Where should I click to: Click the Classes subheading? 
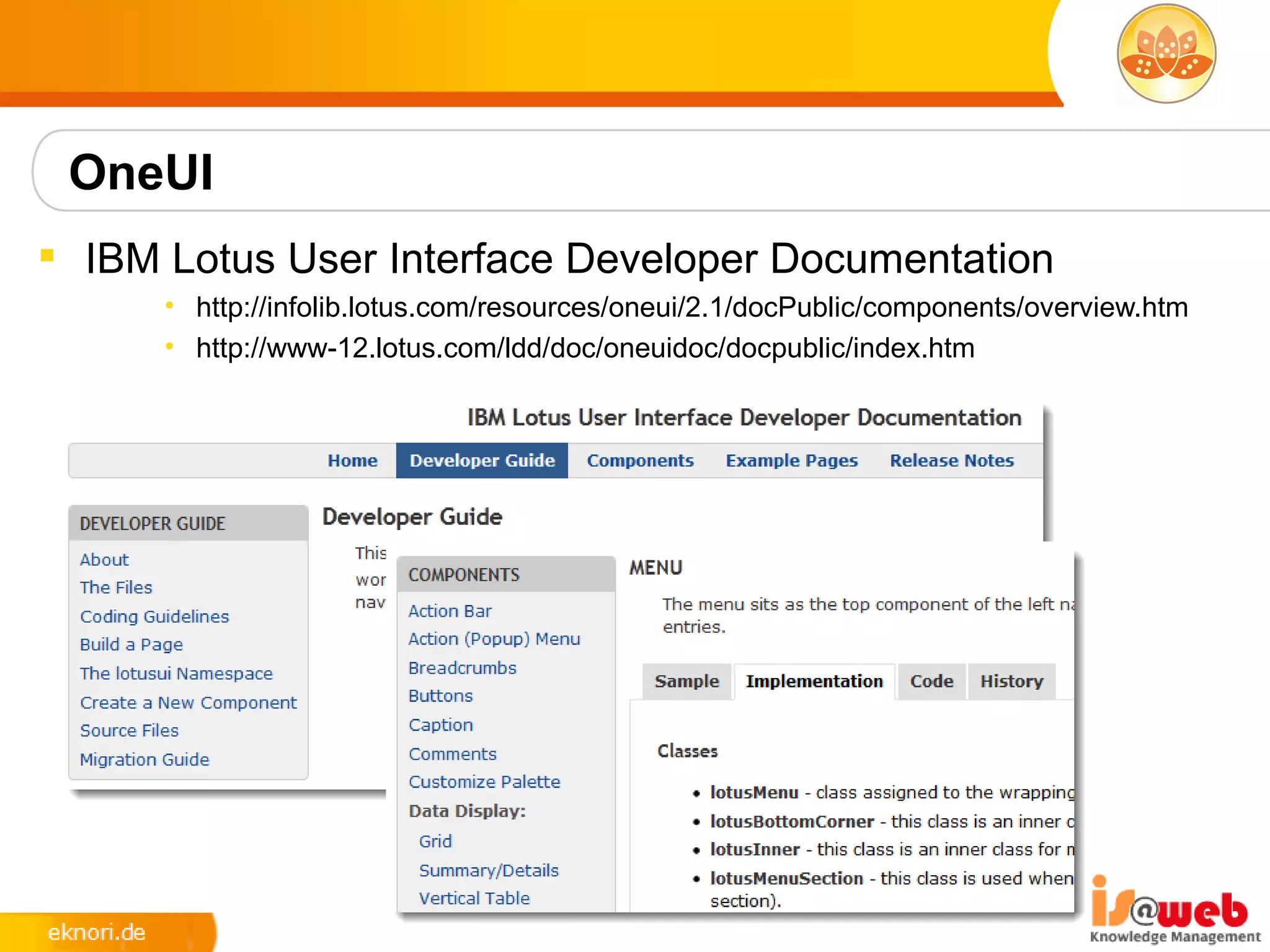tap(687, 751)
